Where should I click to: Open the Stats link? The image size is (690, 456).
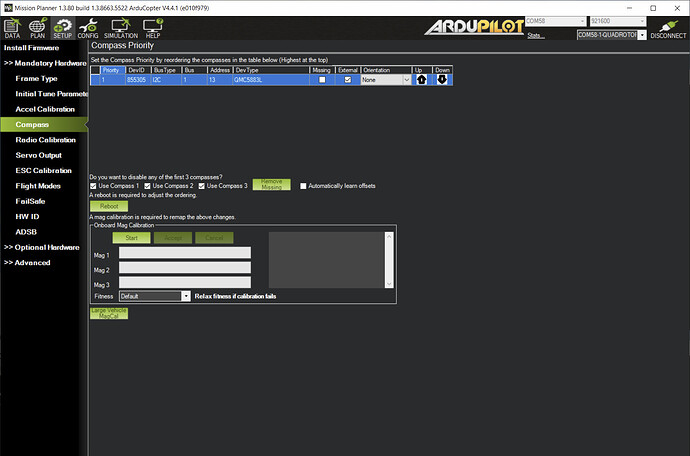536,36
